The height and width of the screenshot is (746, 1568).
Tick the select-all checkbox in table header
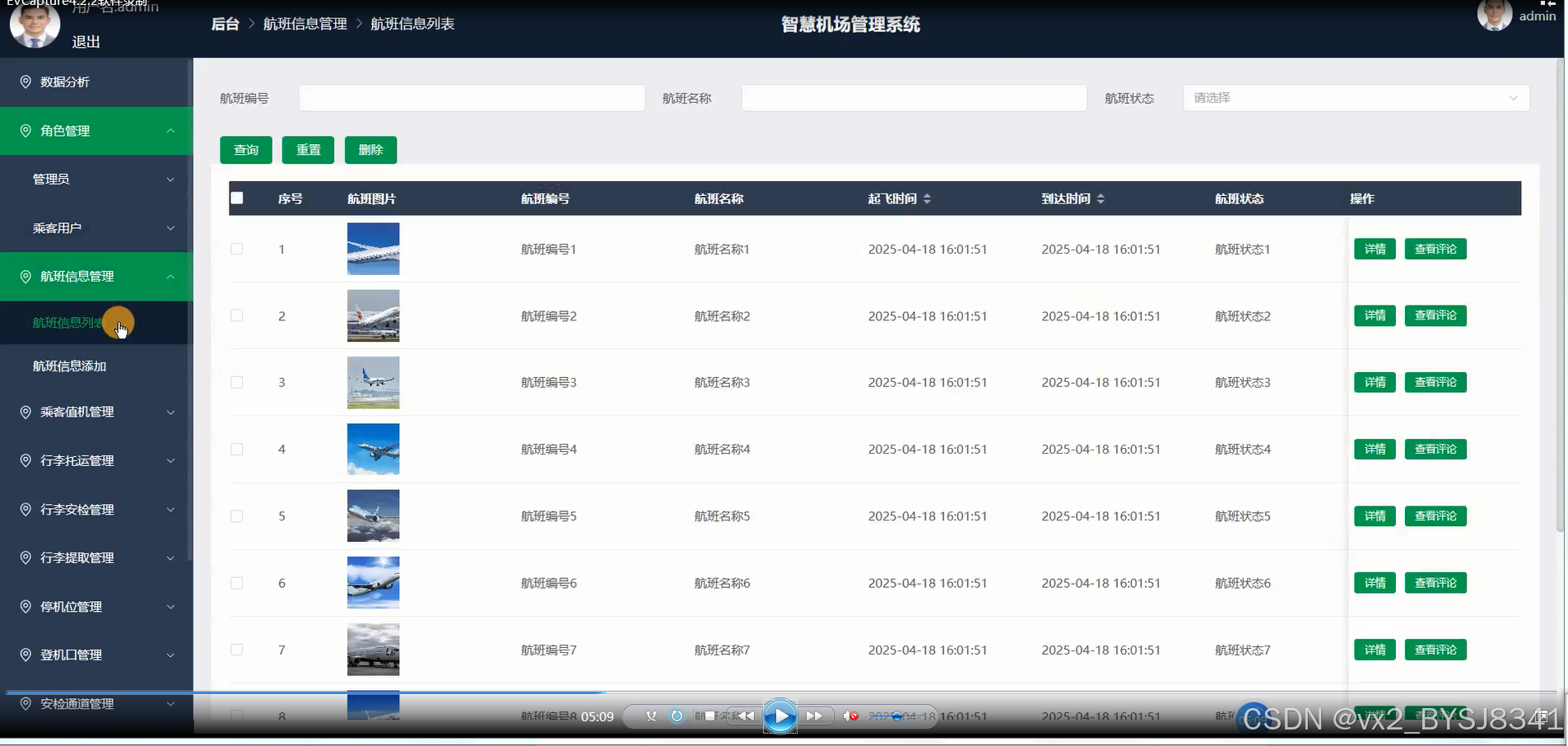(x=237, y=198)
